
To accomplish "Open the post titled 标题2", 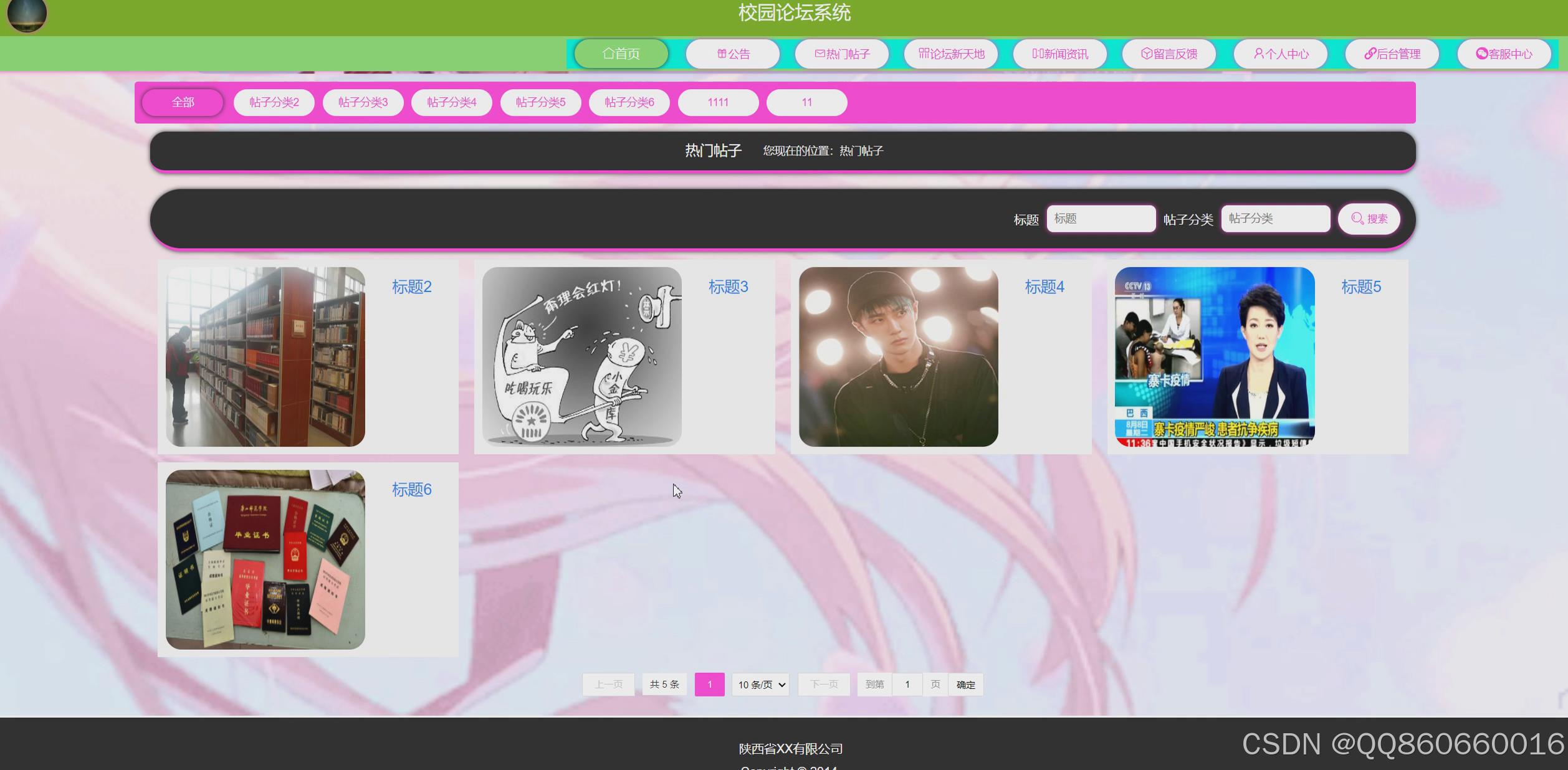I will 412,287.
